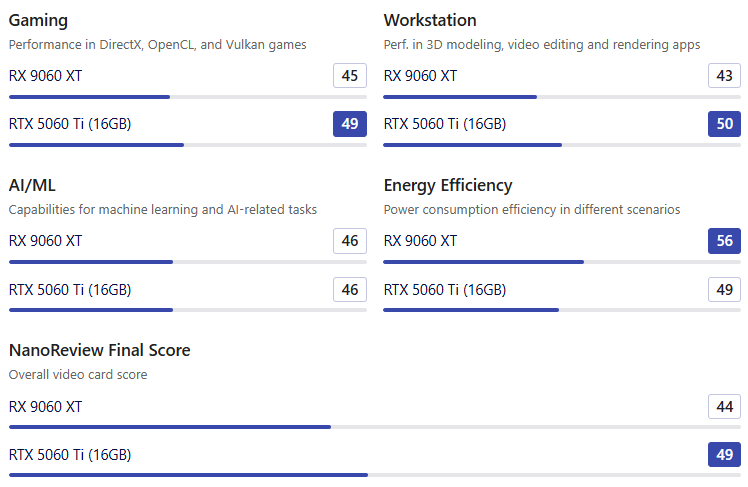Click RX 9060 XT Final Score progress bar
This screenshot has width=748, height=487.
coord(374,427)
